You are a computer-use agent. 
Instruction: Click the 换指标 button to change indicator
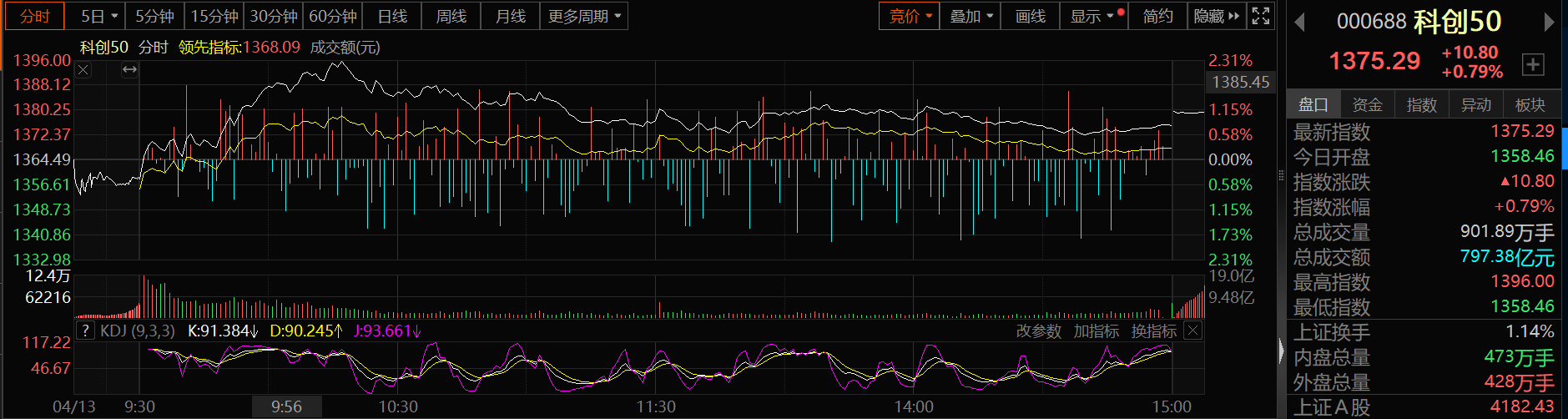(1153, 331)
